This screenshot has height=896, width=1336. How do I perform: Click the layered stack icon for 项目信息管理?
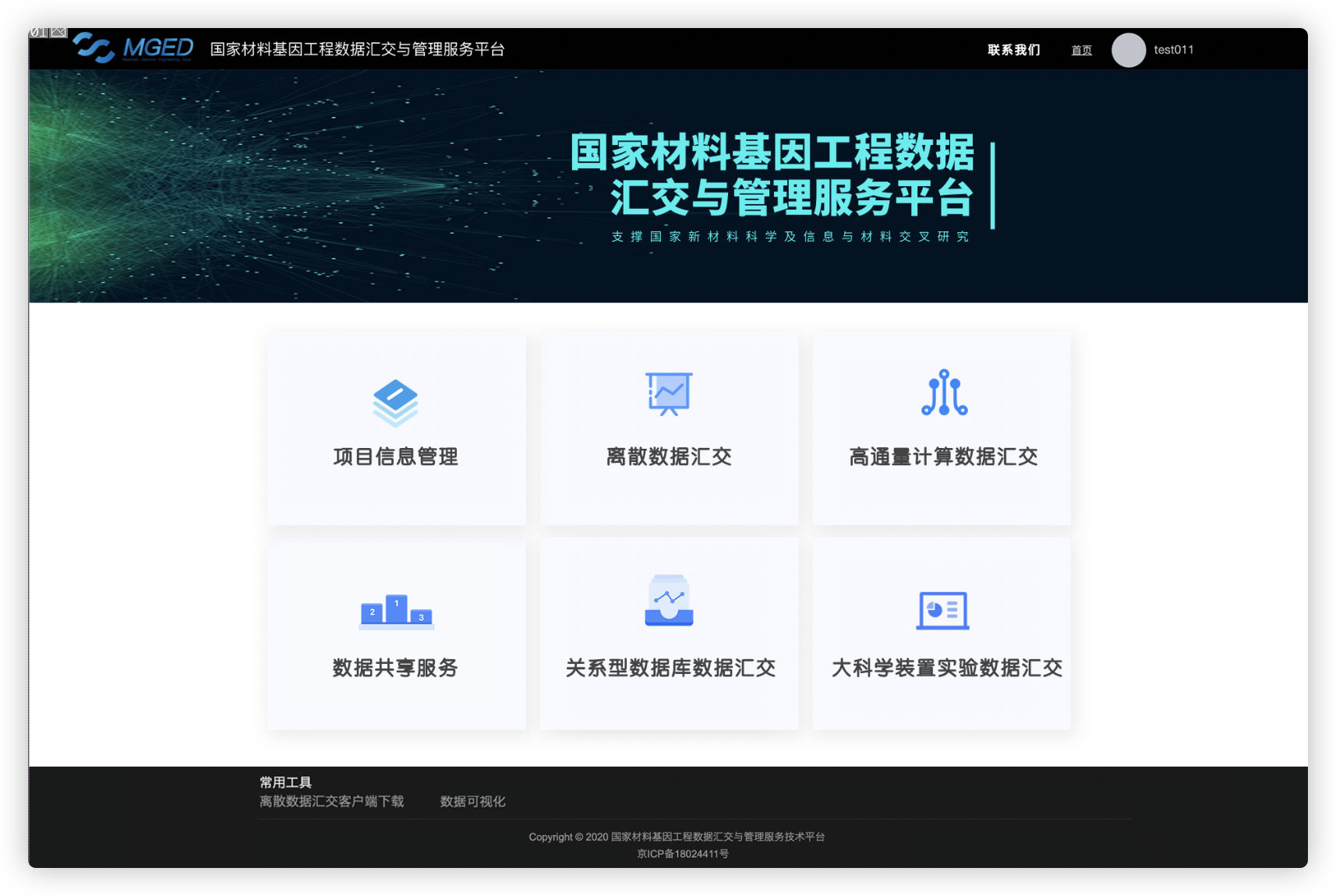(395, 402)
